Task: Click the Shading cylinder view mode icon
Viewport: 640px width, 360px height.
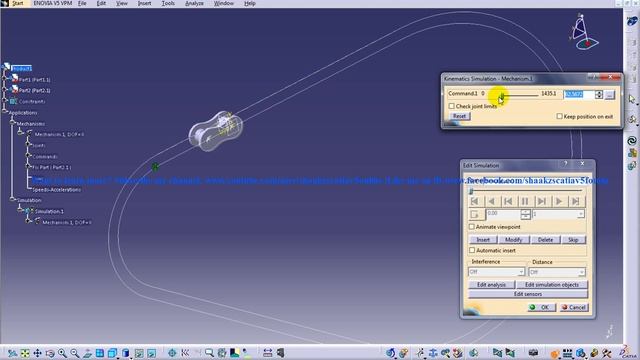Action: tap(126, 353)
